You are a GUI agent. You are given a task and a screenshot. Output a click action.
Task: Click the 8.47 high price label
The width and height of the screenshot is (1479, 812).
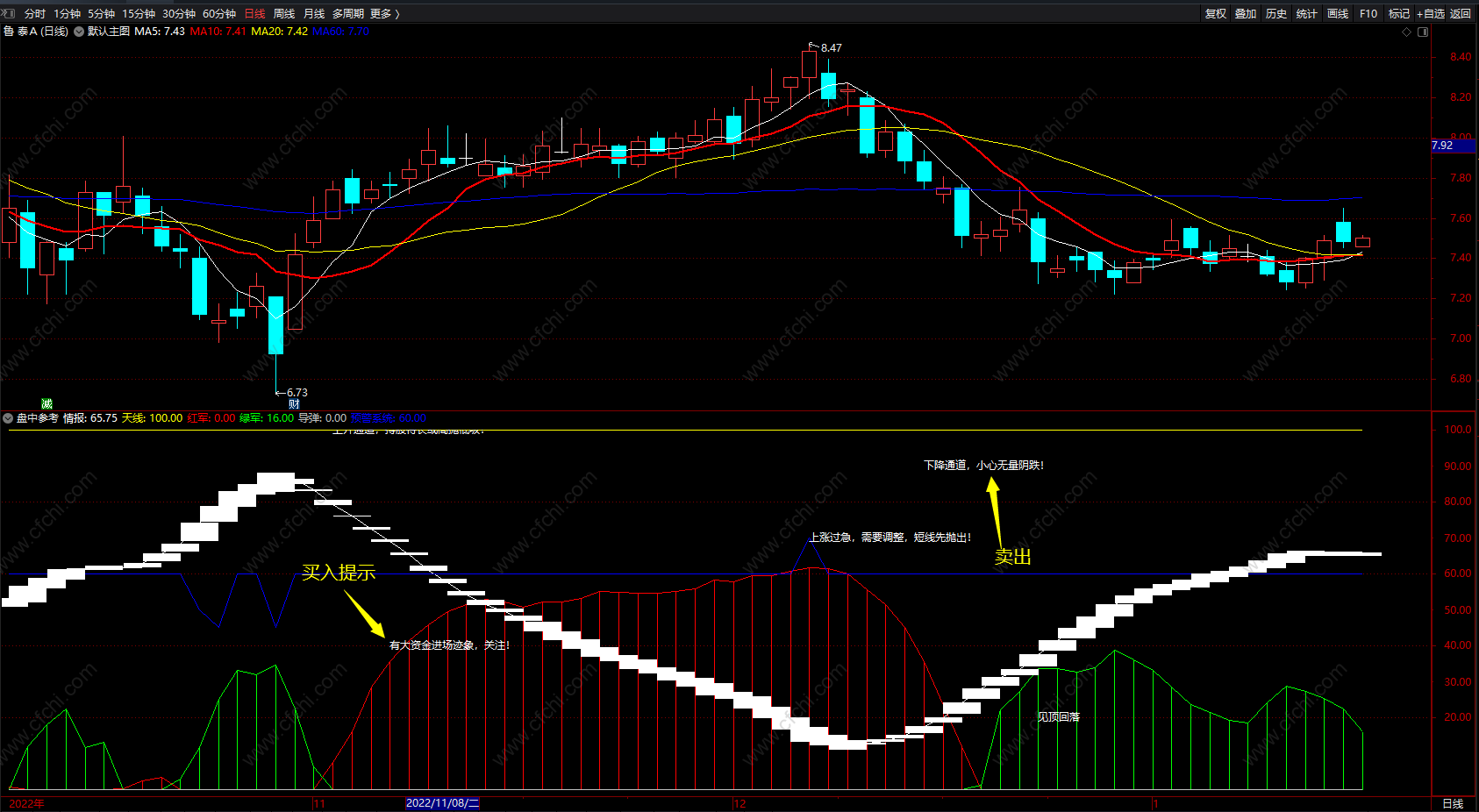pyautogui.click(x=831, y=48)
